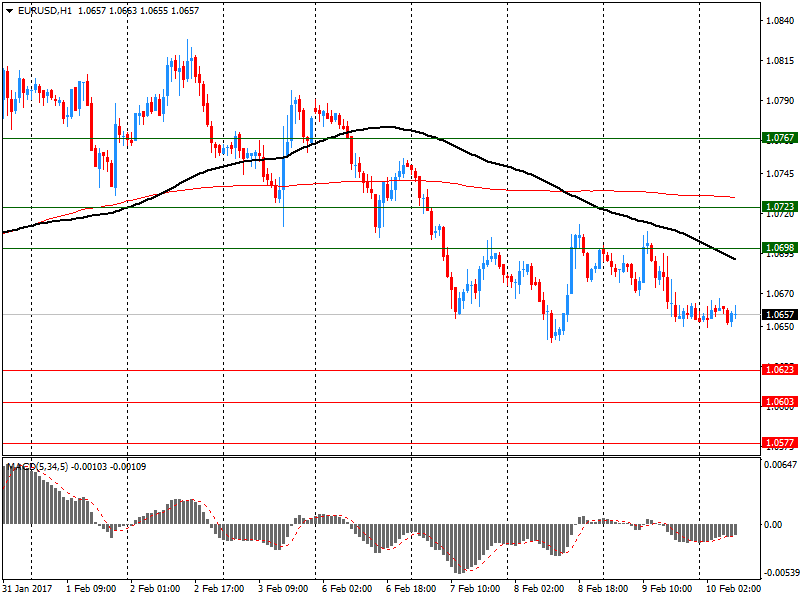Screen dimensions: 800x600
Task: Open the chart menu triangle beside EURUSD,H1
Action: pyautogui.click(x=9, y=11)
